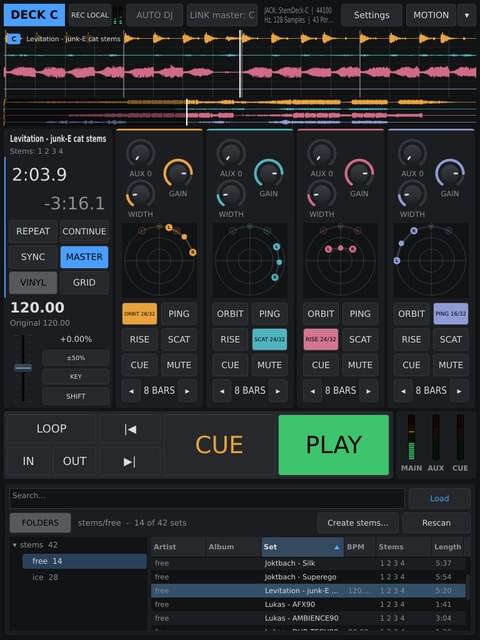This screenshot has width=480, height=640.
Task: Toggle active SCAT 24/32 on teal stem
Action: pos(269,340)
